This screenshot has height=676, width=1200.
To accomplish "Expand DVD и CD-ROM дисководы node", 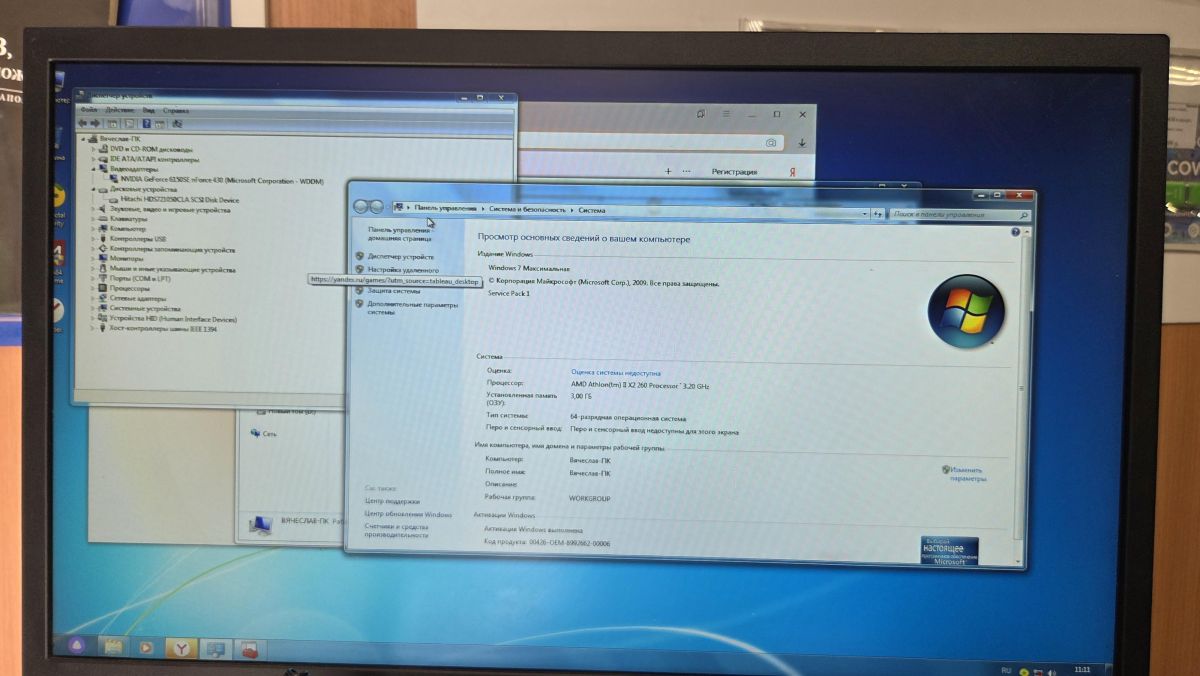I will (x=95, y=148).
